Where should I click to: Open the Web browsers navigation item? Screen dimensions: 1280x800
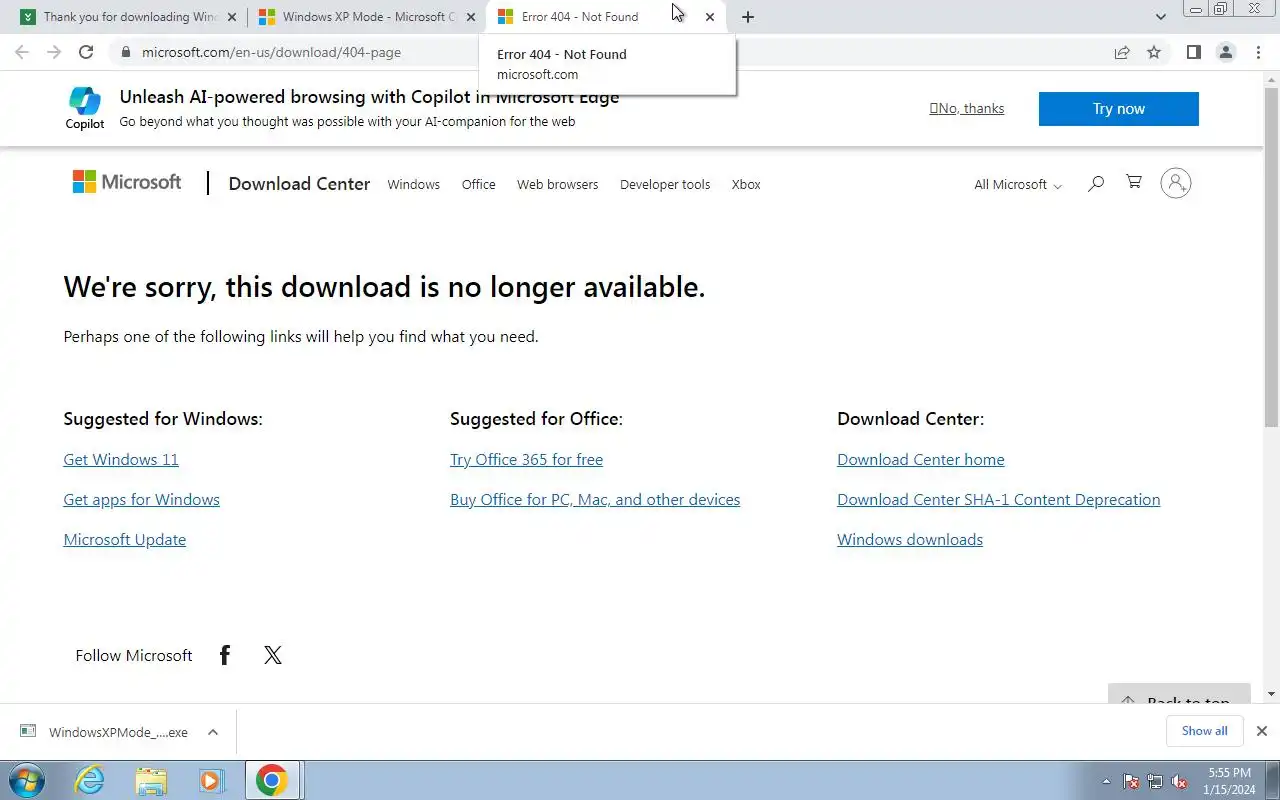tap(558, 184)
